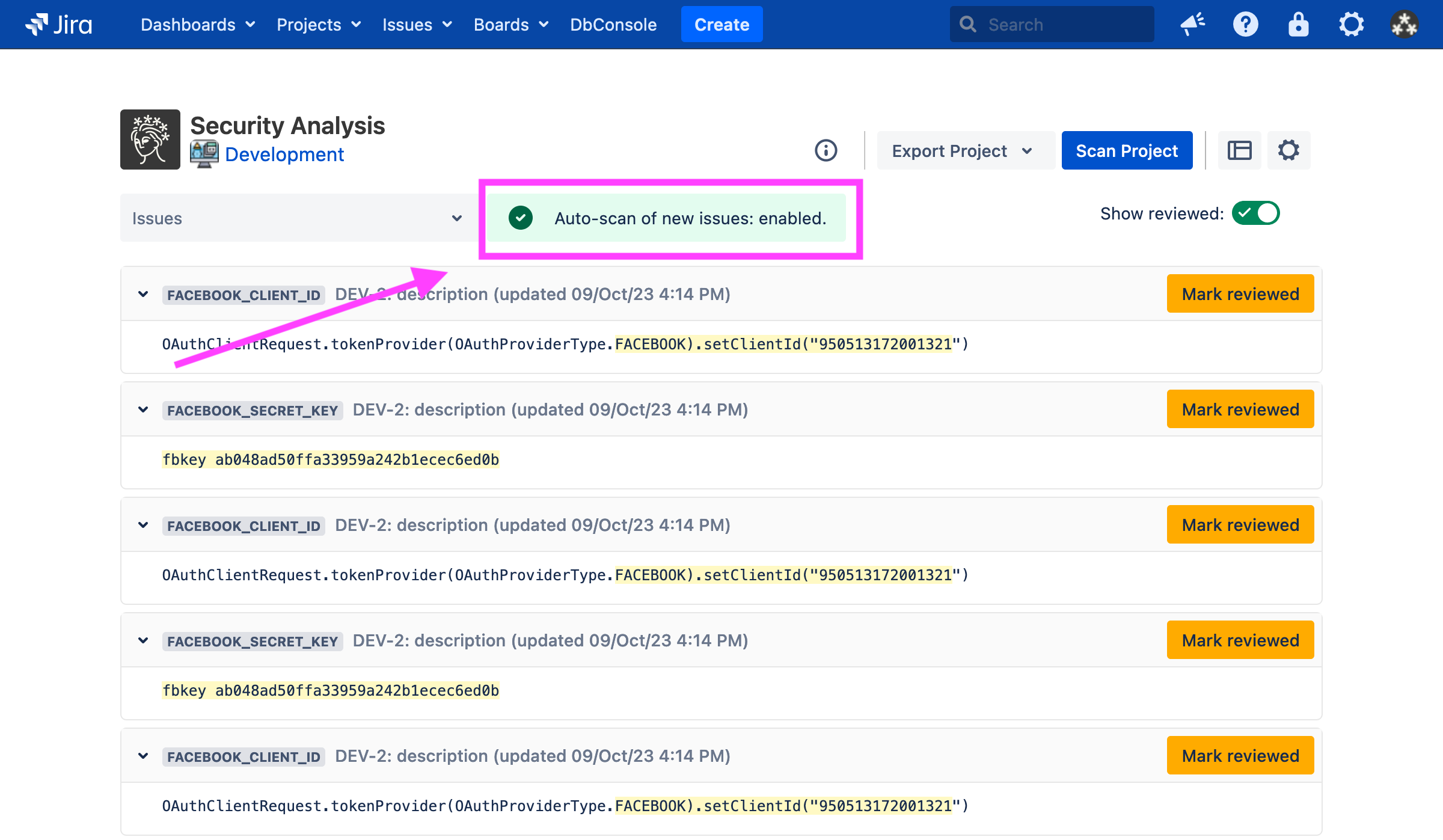The image size is (1443, 840).
Task: Open the feedback megaphone icon
Action: point(1192,25)
